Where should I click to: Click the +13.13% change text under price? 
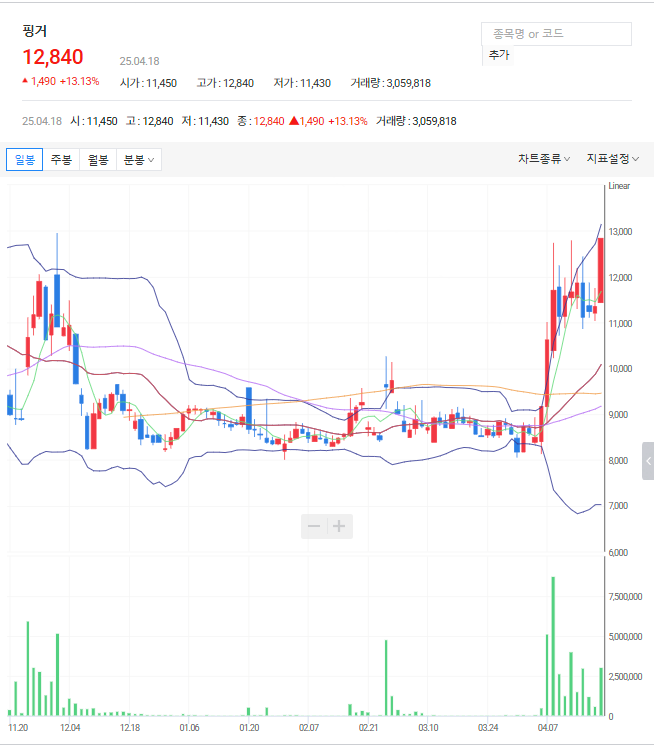point(80,81)
